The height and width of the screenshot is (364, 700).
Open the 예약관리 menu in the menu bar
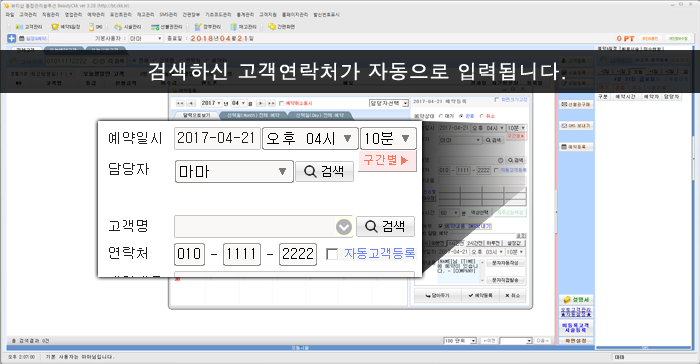pos(96,15)
